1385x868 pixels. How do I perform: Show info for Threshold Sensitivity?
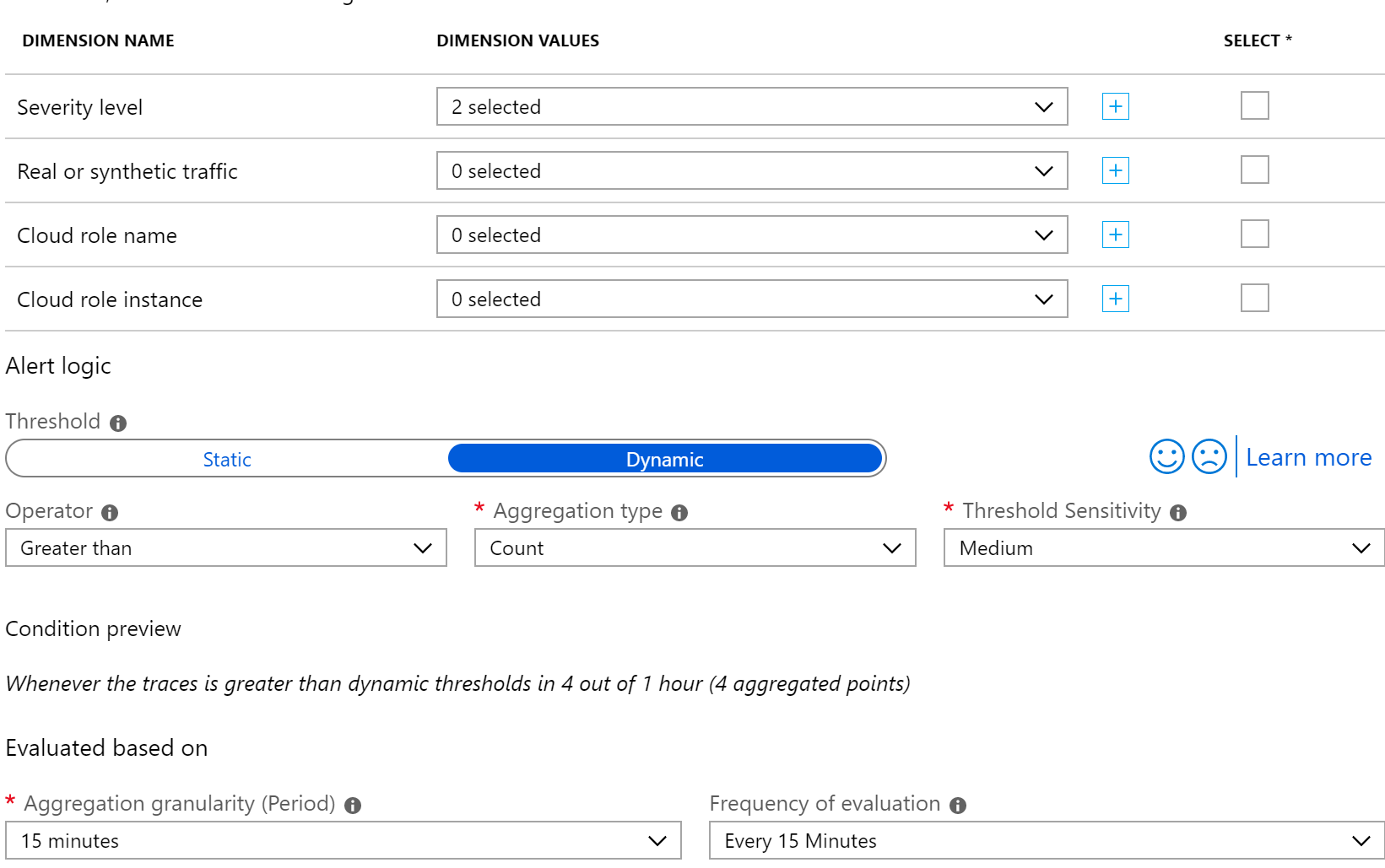1178,513
